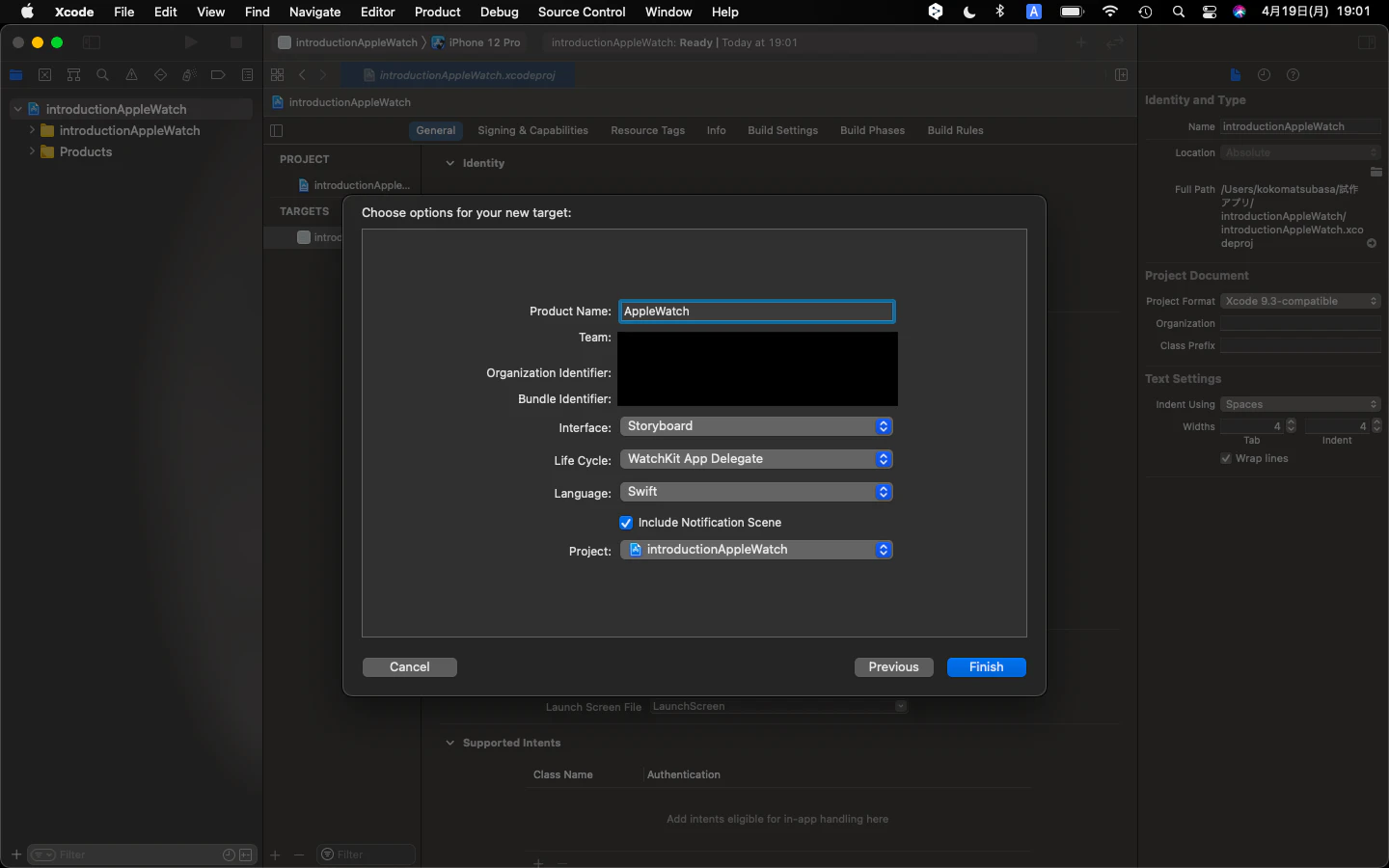Viewport: 1389px width, 868px height.
Task: Click the Previous button
Action: 893,667
